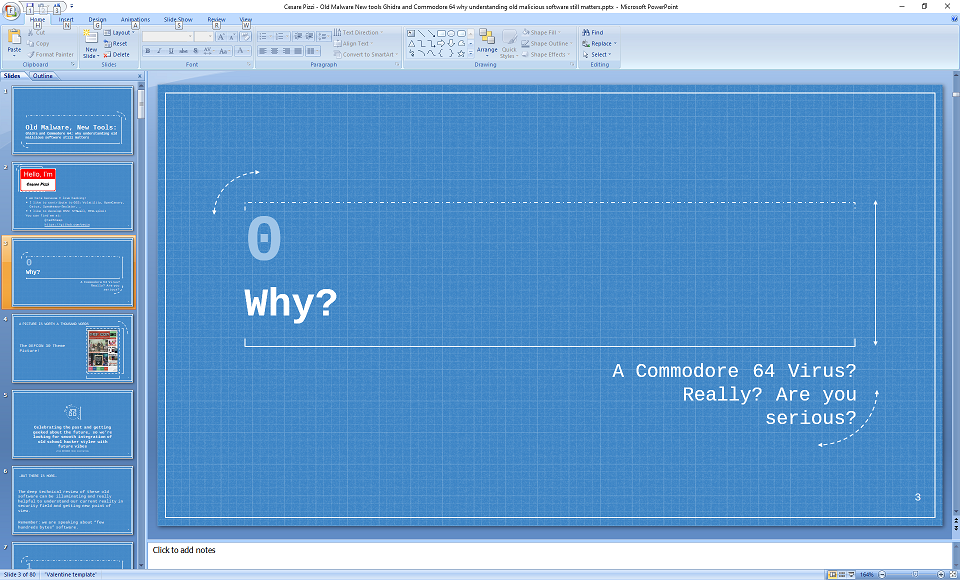
Task: Click the Paste icon in Clipboard group
Action: click(x=14, y=38)
